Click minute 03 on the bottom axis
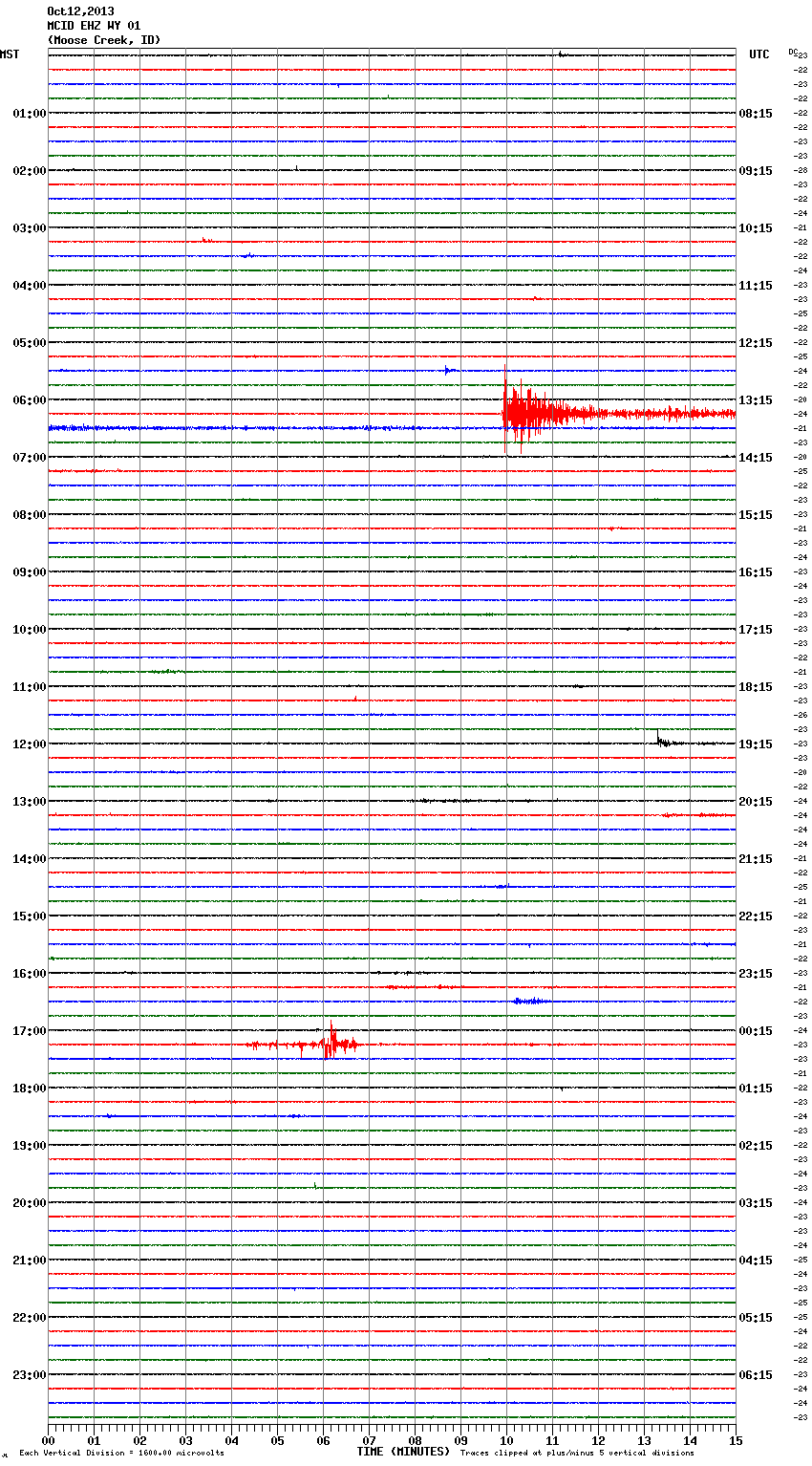Viewport: 812px width, 1466px height. click(185, 1440)
